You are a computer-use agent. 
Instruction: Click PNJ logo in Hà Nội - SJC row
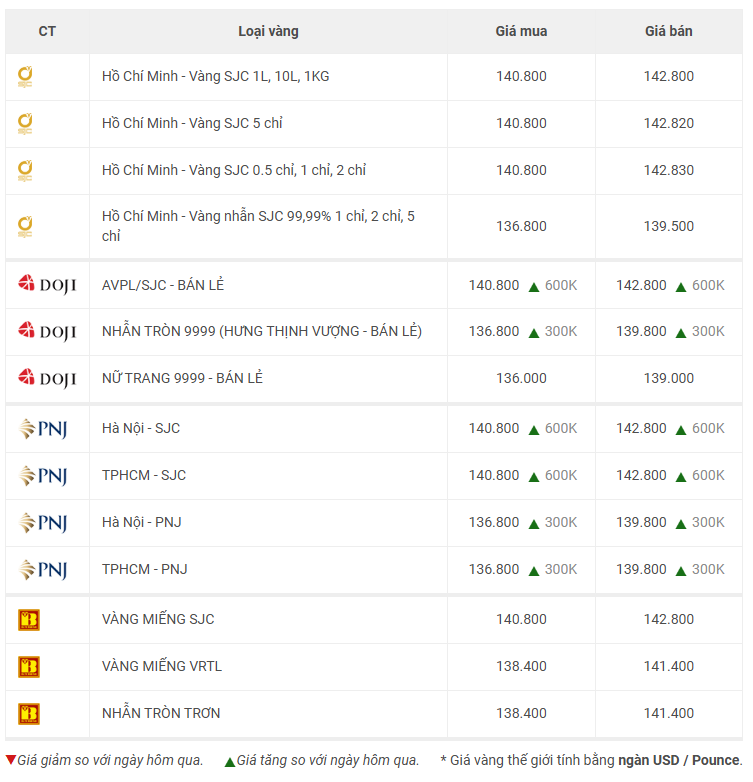point(43,429)
